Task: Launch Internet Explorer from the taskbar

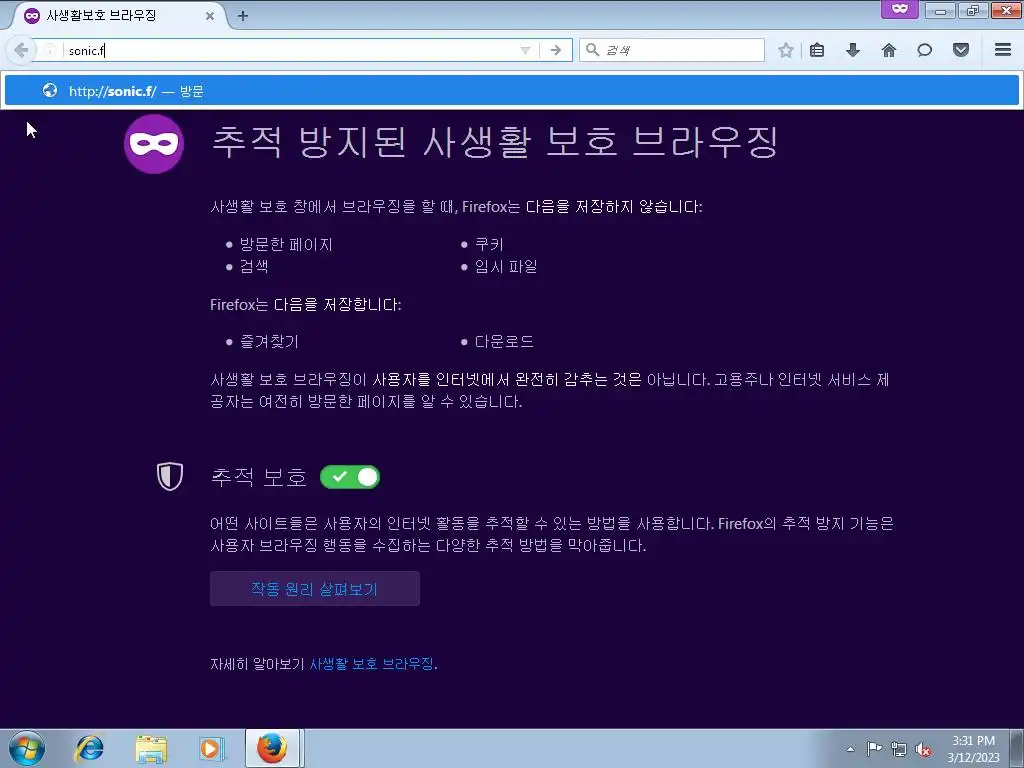Action: click(x=89, y=748)
